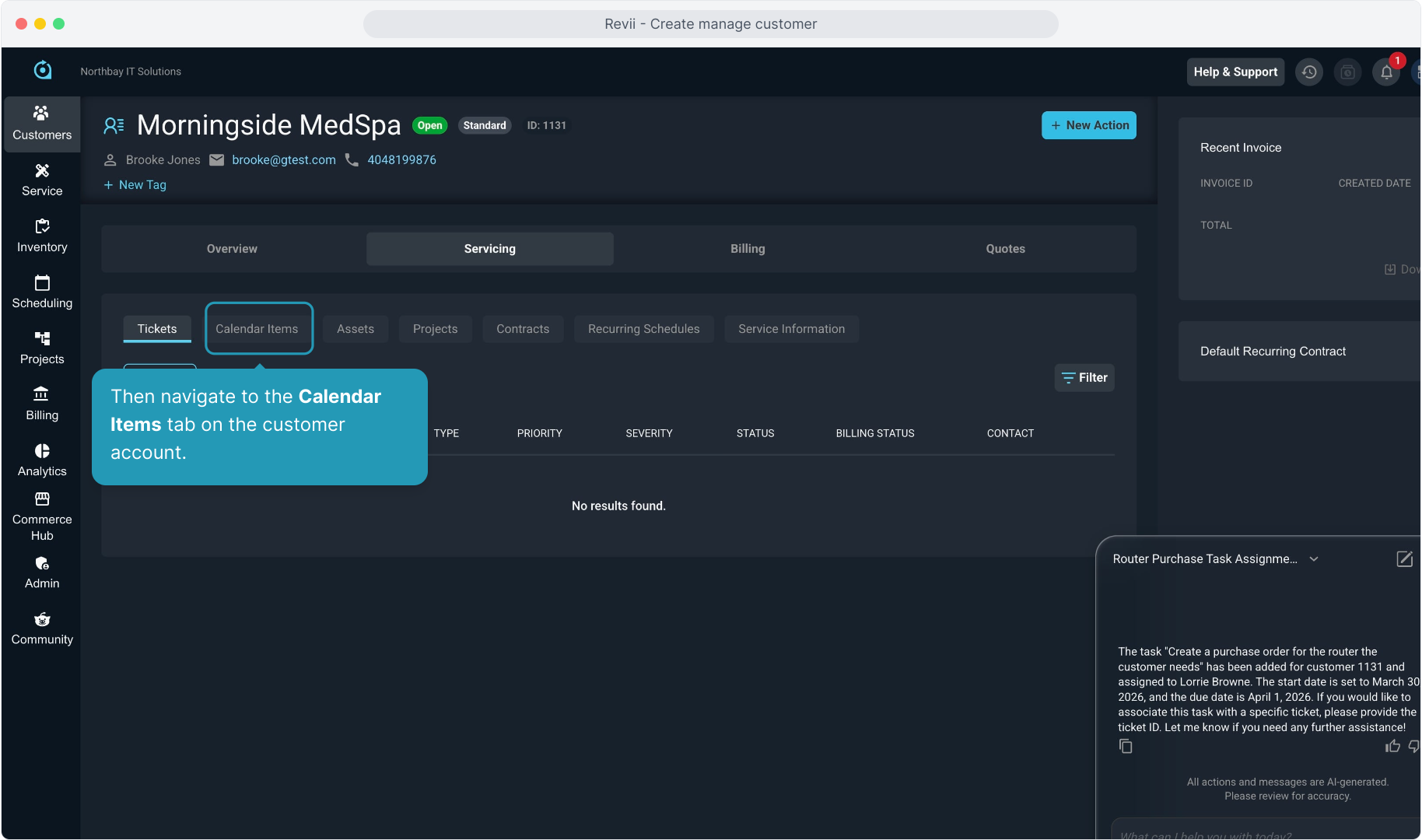Switch to the Billing tab

(x=748, y=249)
